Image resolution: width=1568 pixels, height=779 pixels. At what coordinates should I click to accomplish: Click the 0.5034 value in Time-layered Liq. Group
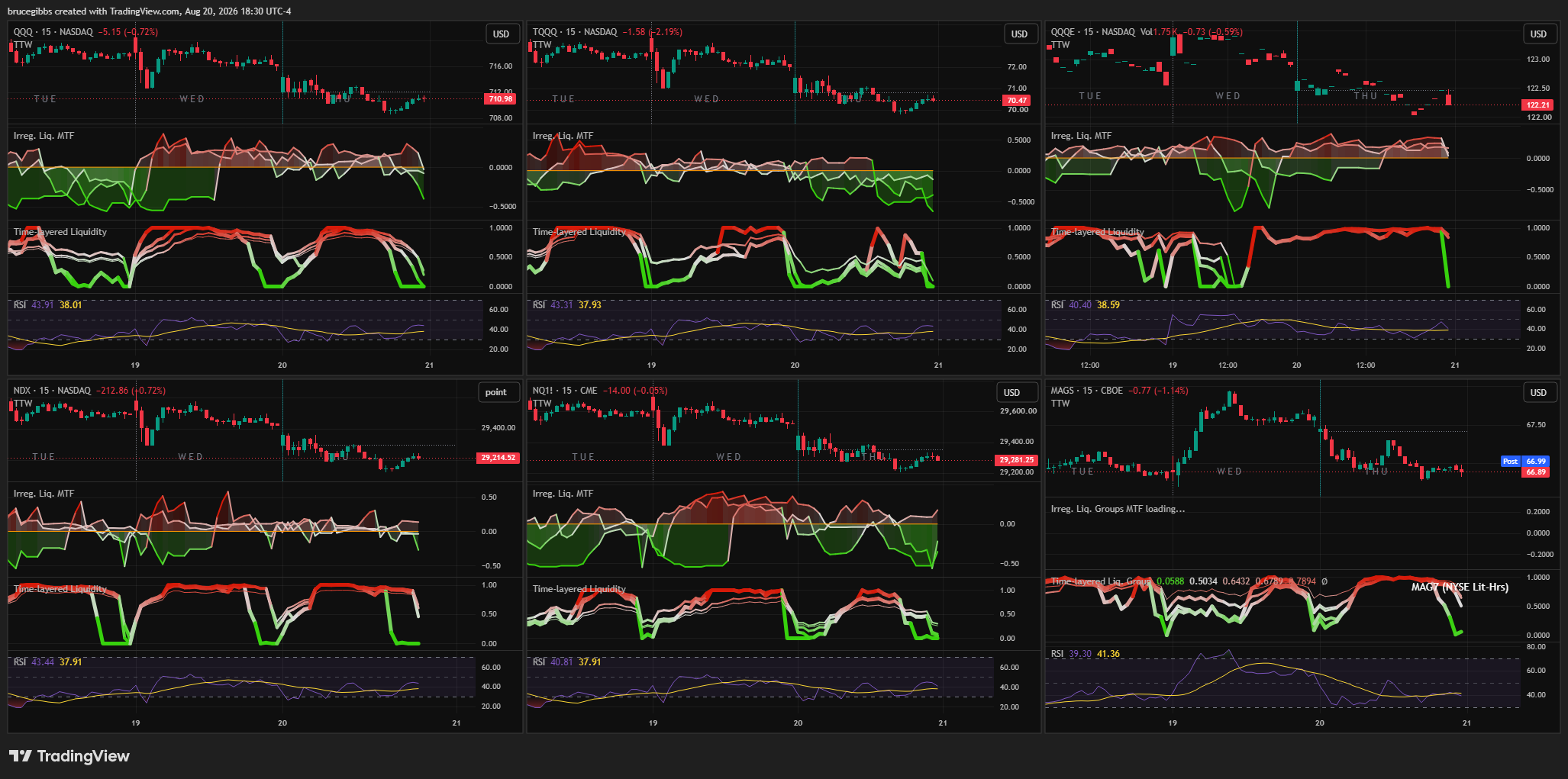click(x=1203, y=581)
